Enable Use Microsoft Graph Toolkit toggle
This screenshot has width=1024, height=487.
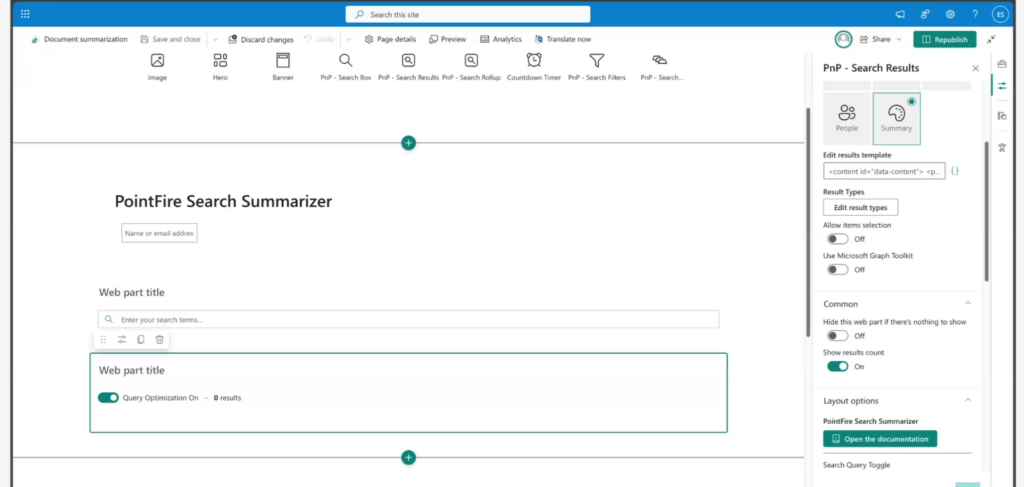click(x=837, y=269)
